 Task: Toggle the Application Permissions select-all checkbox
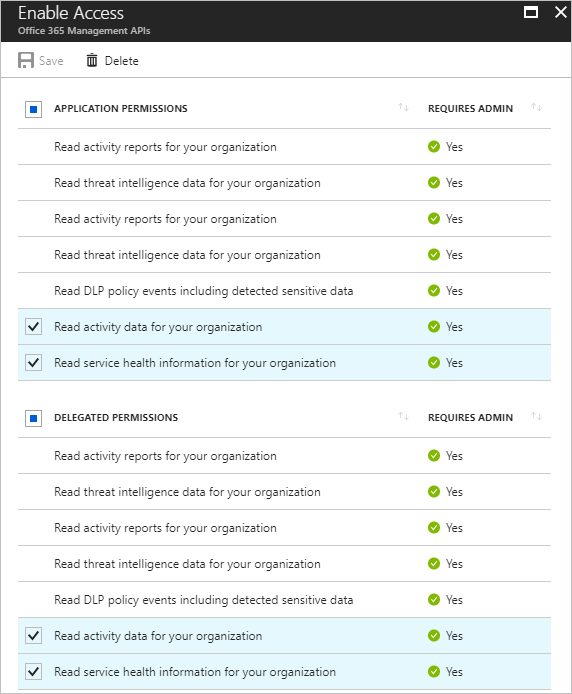coord(34,109)
